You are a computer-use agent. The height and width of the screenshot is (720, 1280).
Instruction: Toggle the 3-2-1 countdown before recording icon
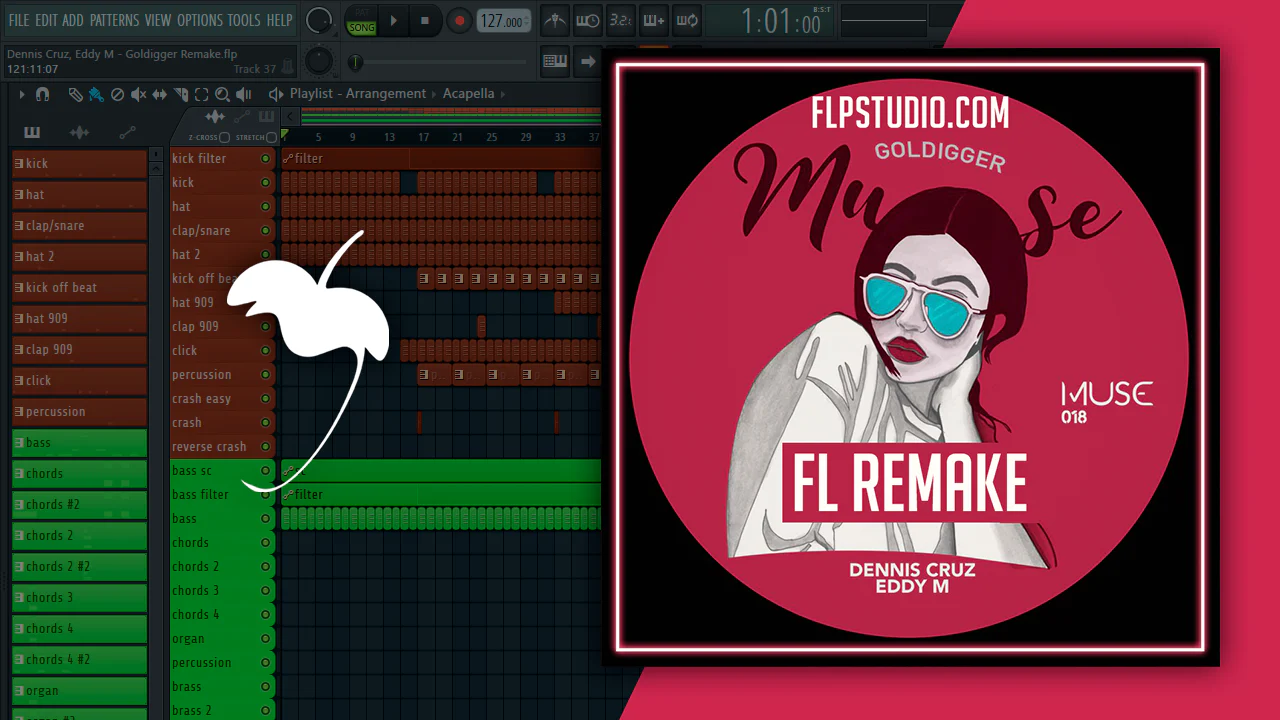tap(621, 20)
